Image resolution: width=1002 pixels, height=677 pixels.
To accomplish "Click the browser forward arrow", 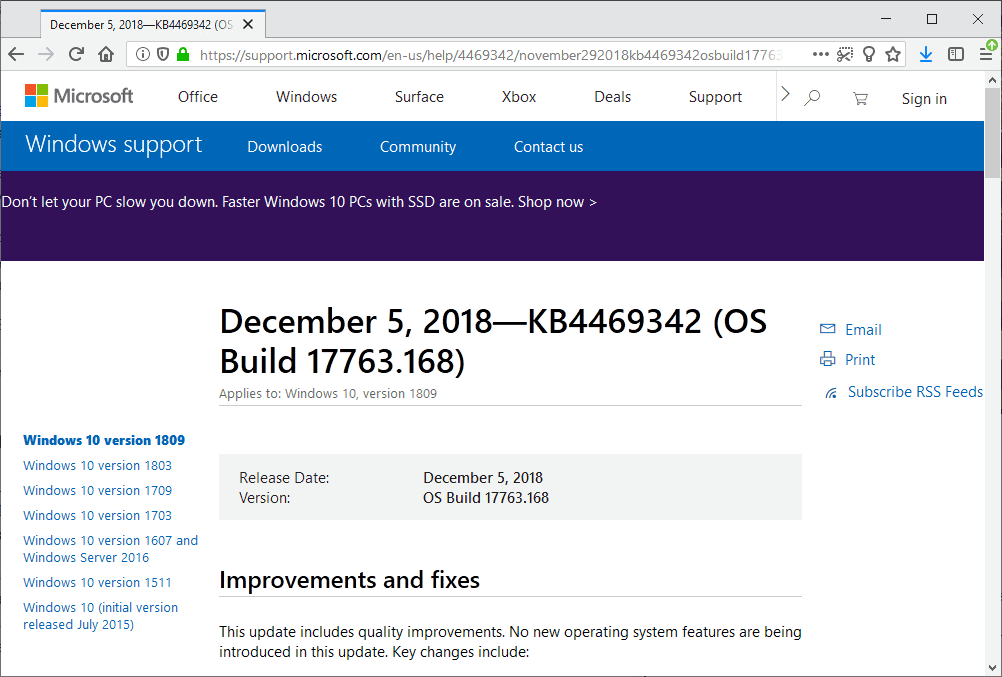I will (x=45, y=54).
